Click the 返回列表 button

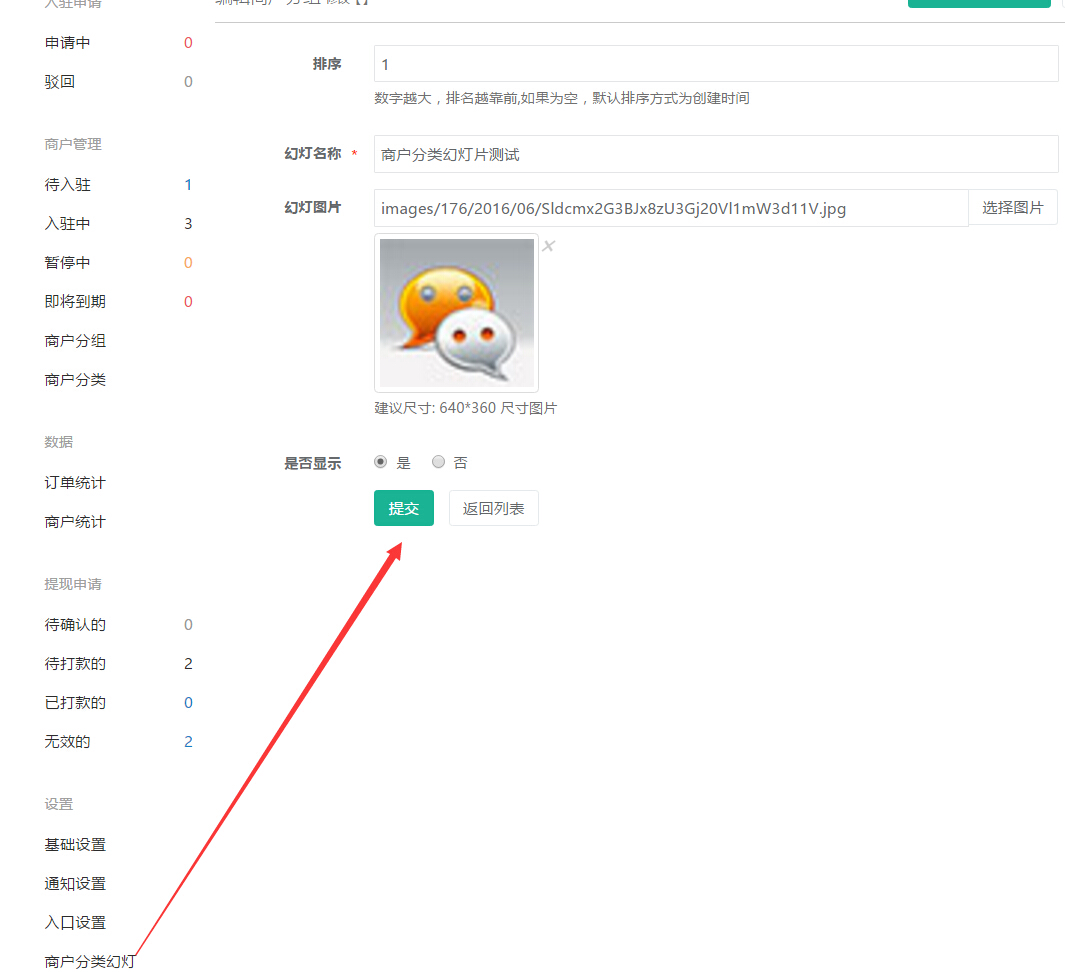click(x=493, y=508)
